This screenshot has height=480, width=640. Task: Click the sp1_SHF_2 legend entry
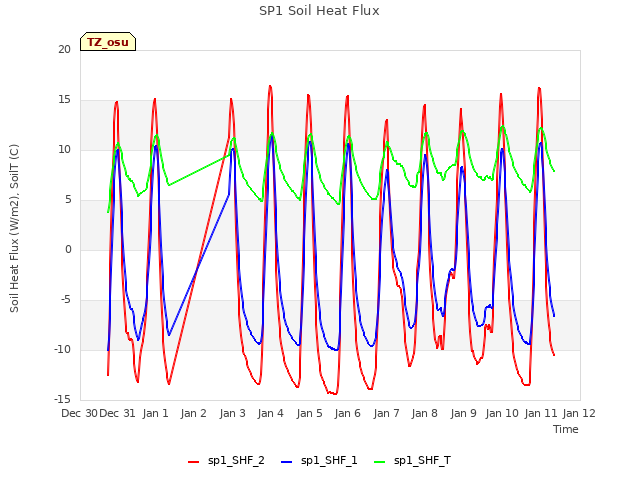(x=226, y=461)
